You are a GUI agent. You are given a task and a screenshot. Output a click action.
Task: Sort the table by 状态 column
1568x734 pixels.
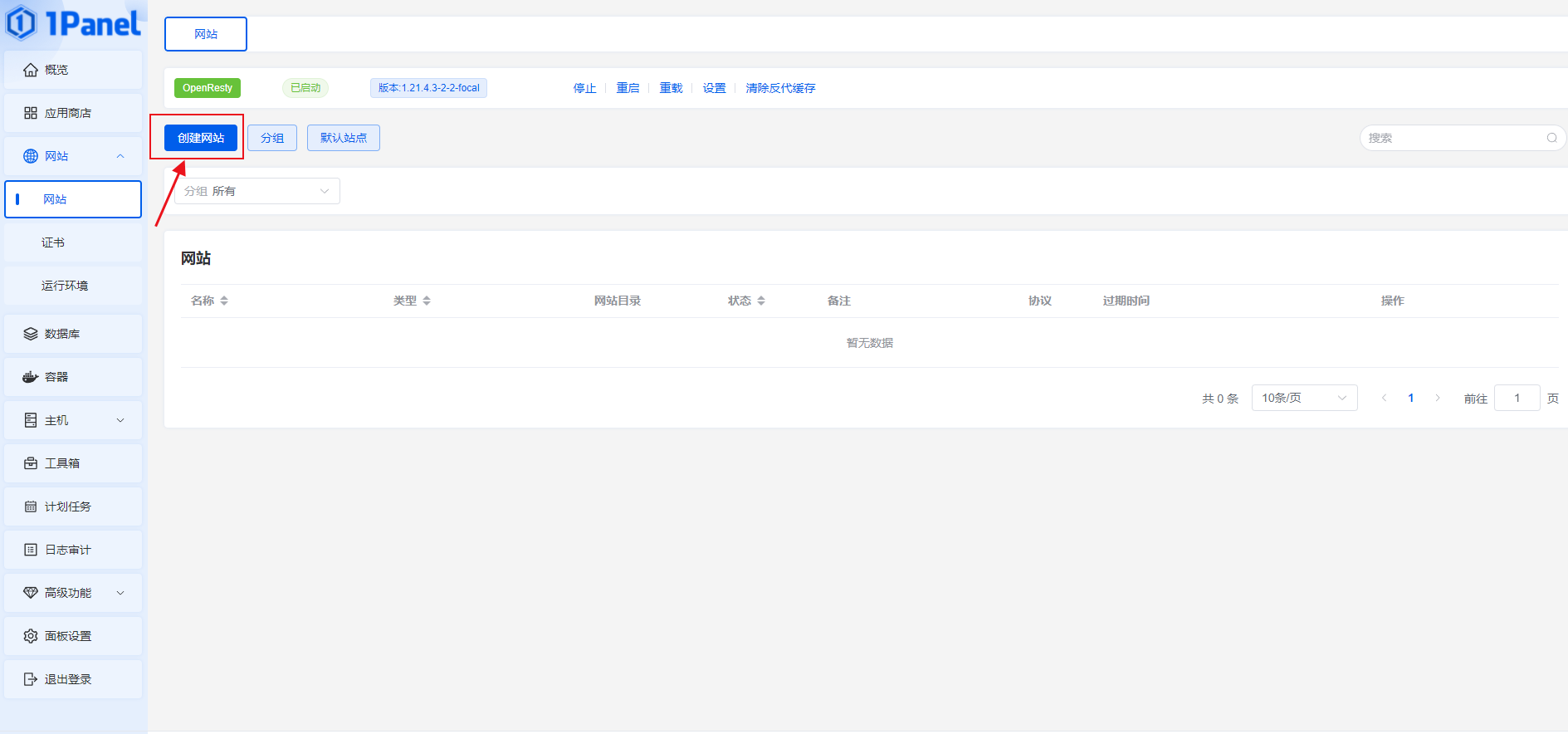[x=761, y=301]
